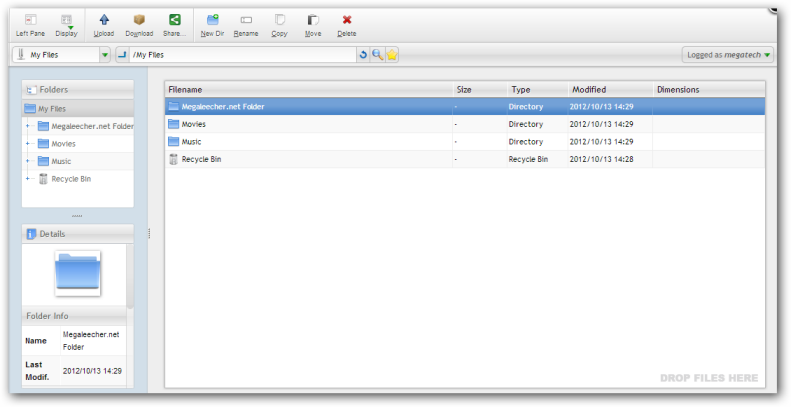Open search with the magnifier icon
791x407 pixels.
pos(377,55)
